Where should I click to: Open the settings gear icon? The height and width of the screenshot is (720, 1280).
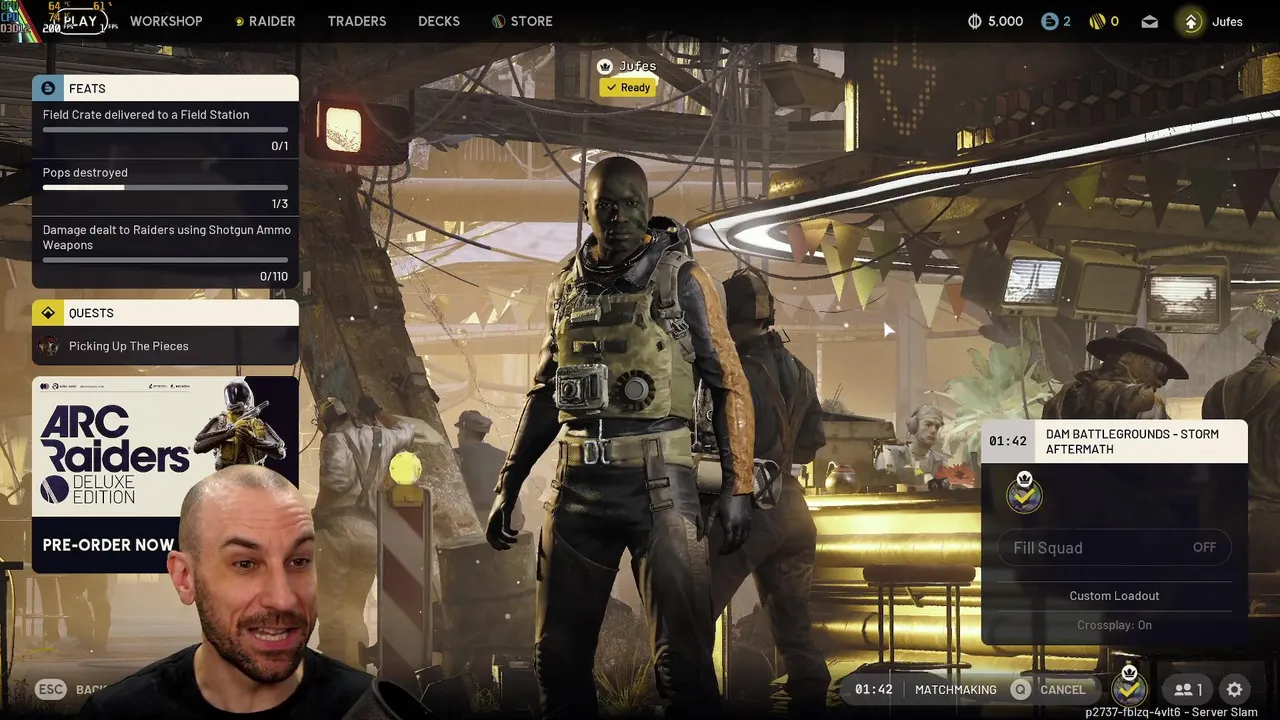[1235, 689]
